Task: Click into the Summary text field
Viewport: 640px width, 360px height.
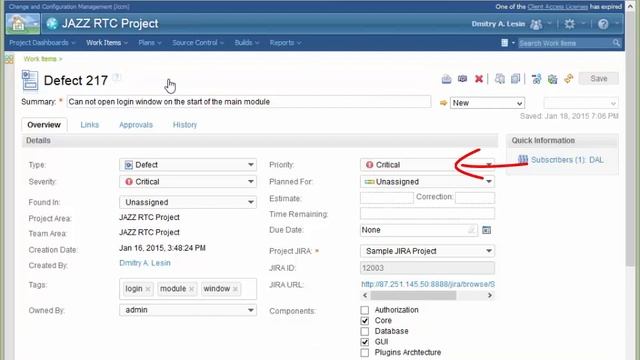Action: (249, 102)
